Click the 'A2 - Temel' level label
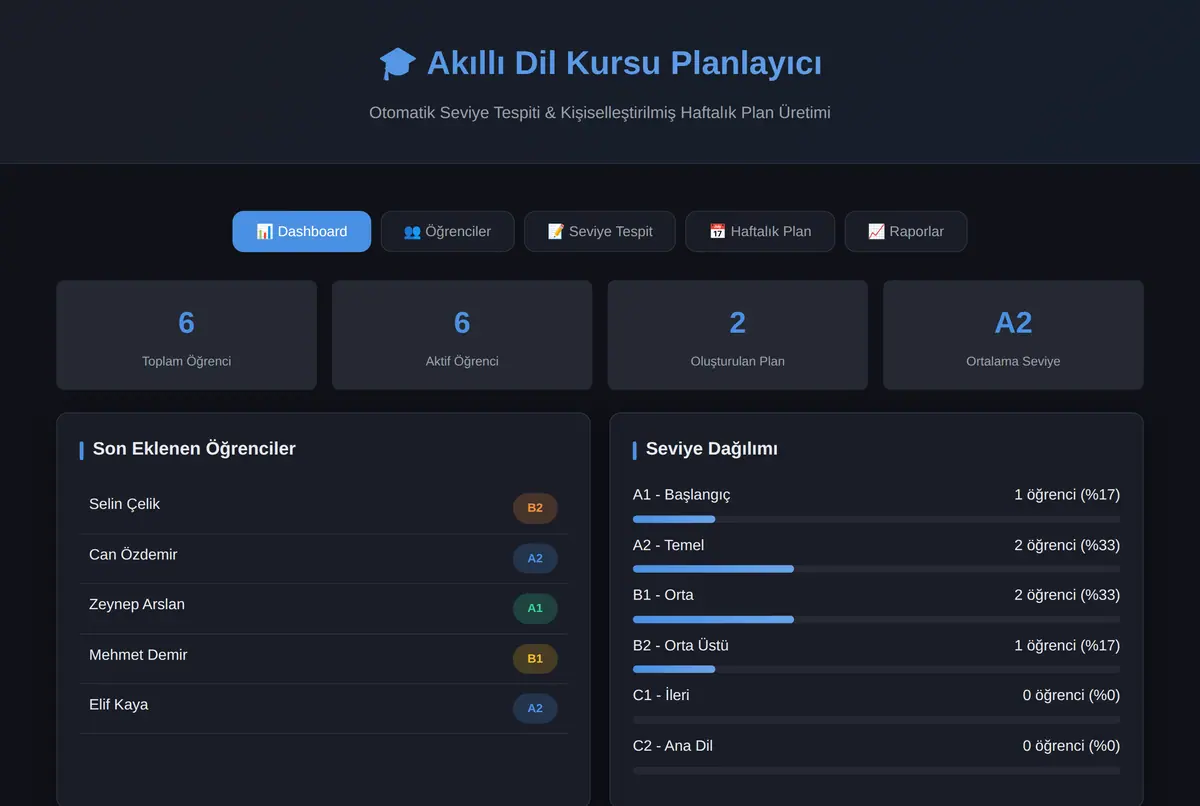 coord(668,545)
